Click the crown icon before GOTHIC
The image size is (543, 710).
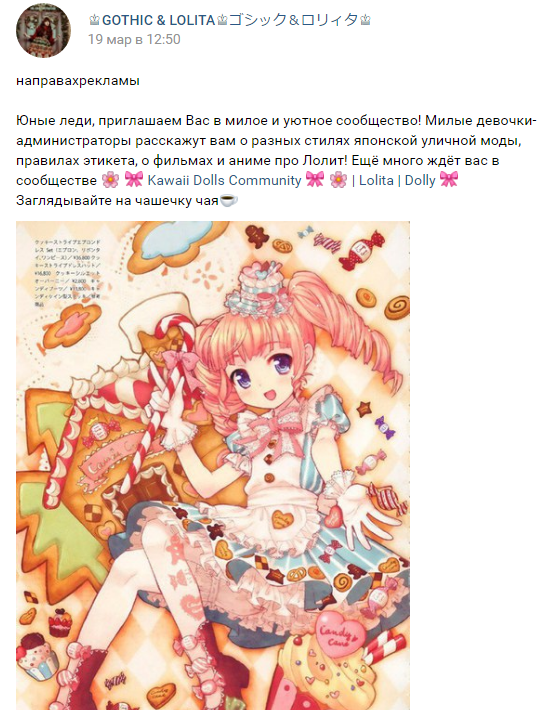point(95,20)
